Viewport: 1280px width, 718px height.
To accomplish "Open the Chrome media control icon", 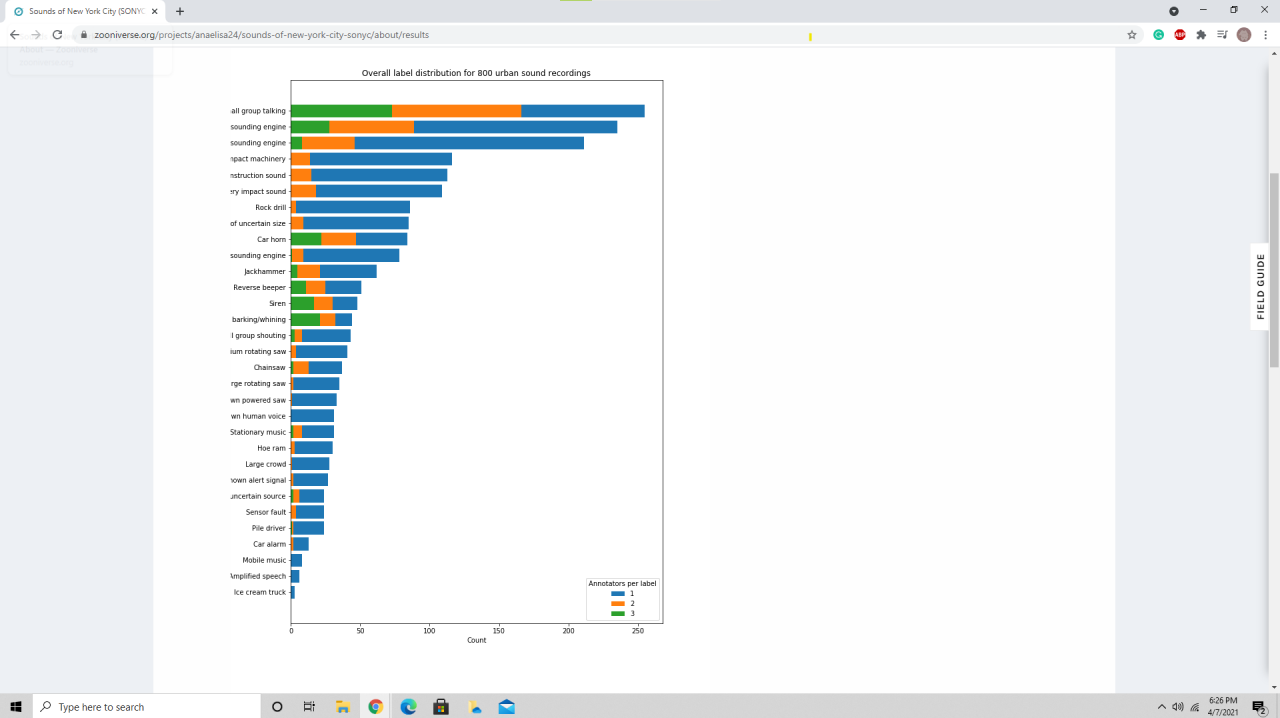I will tap(1222, 34).
